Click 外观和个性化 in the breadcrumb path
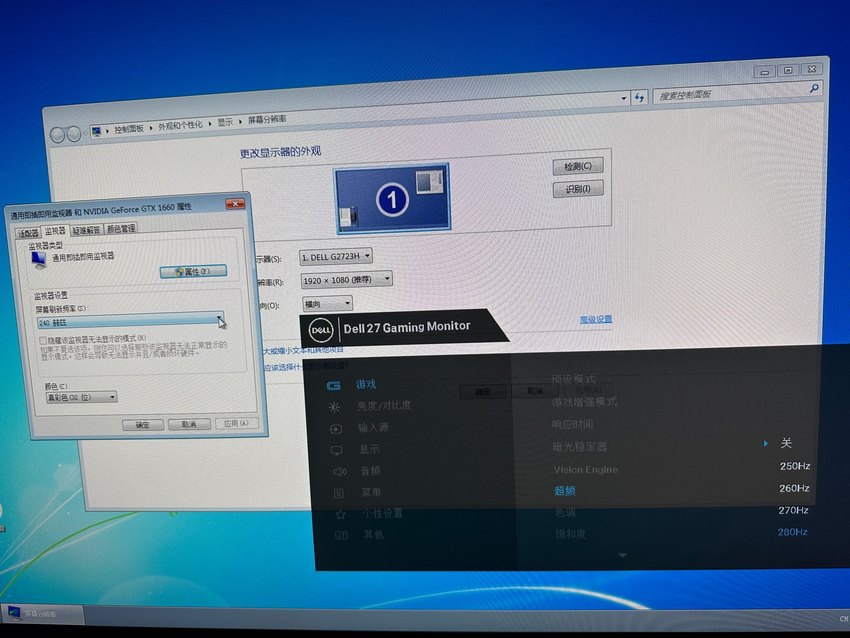850x638 pixels. click(180, 125)
